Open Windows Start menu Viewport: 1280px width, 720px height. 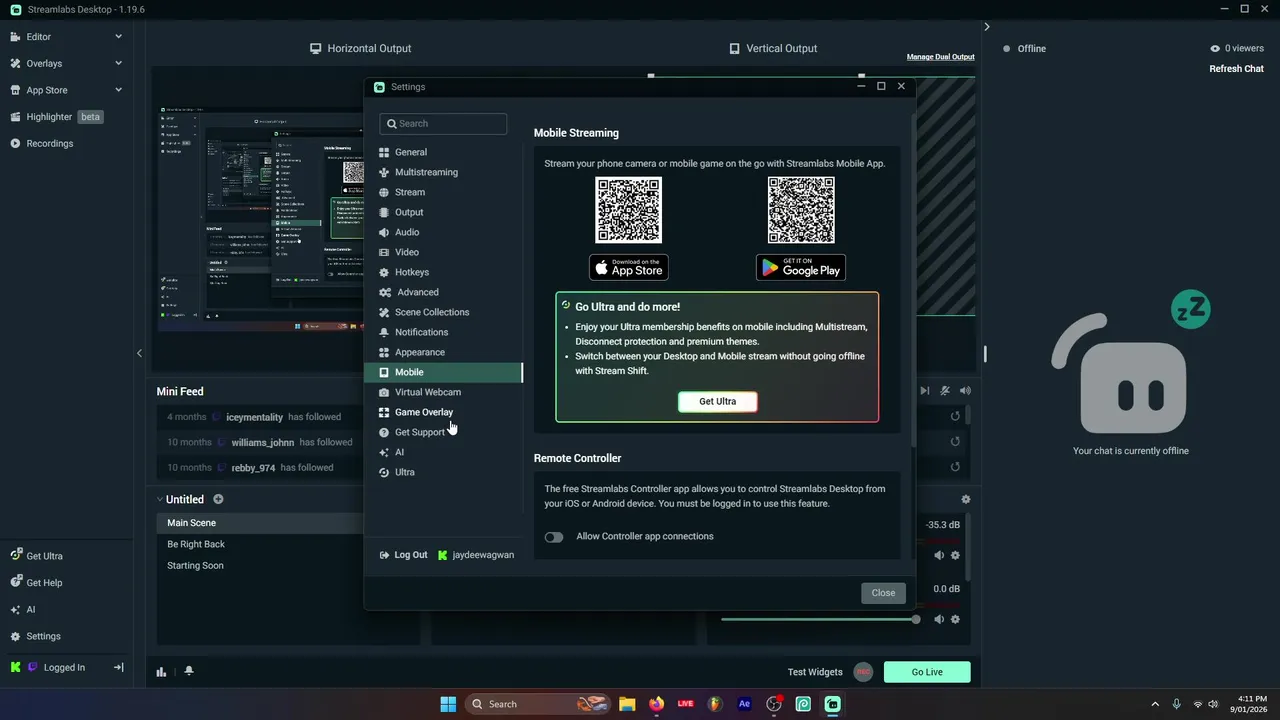click(448, 704)
